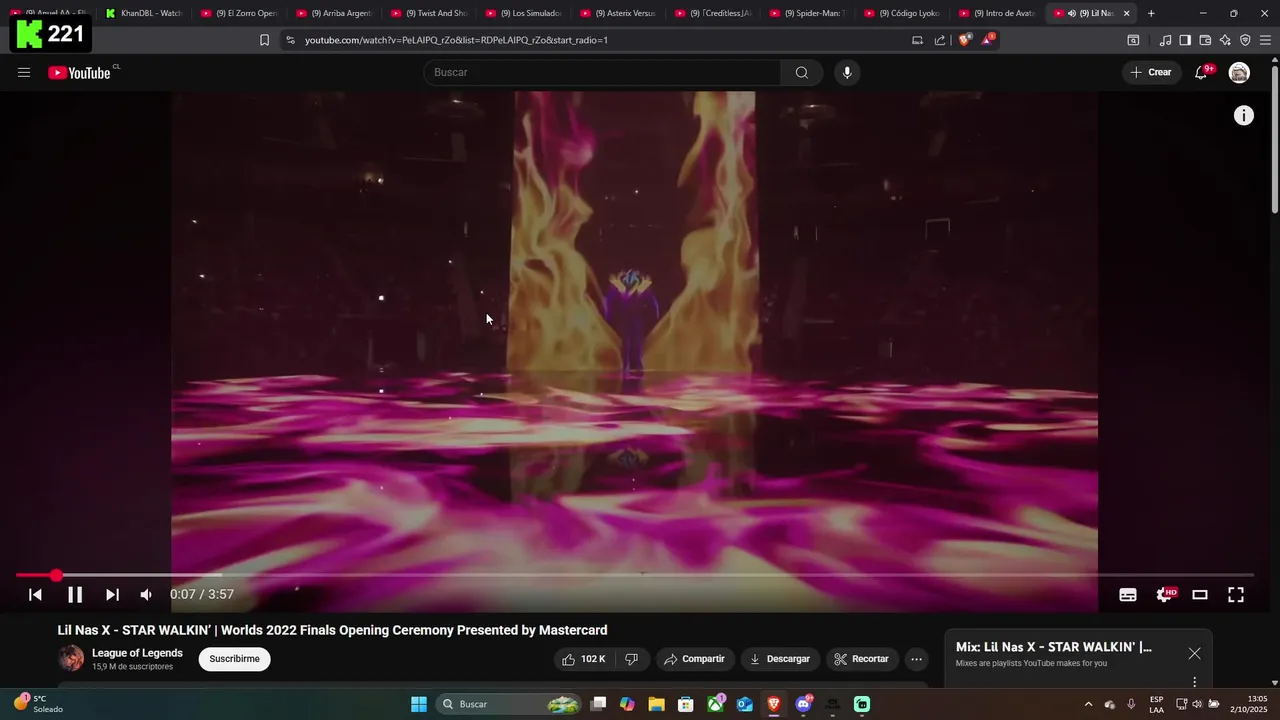1280x720 pixels.
Task: Open League of Legends channel name
Action: click(137, 653)
